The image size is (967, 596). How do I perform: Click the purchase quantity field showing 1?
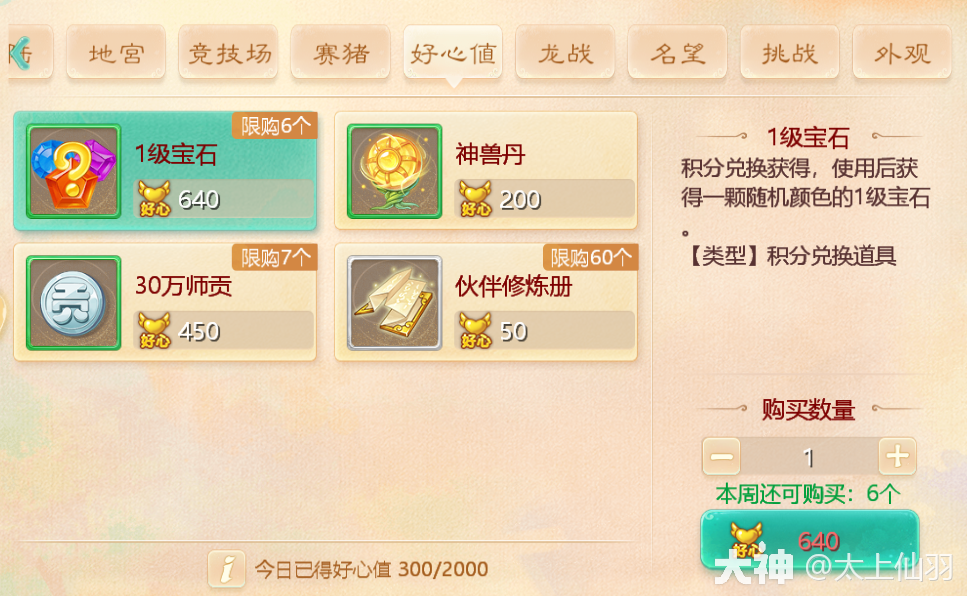[x=809, y=457]
